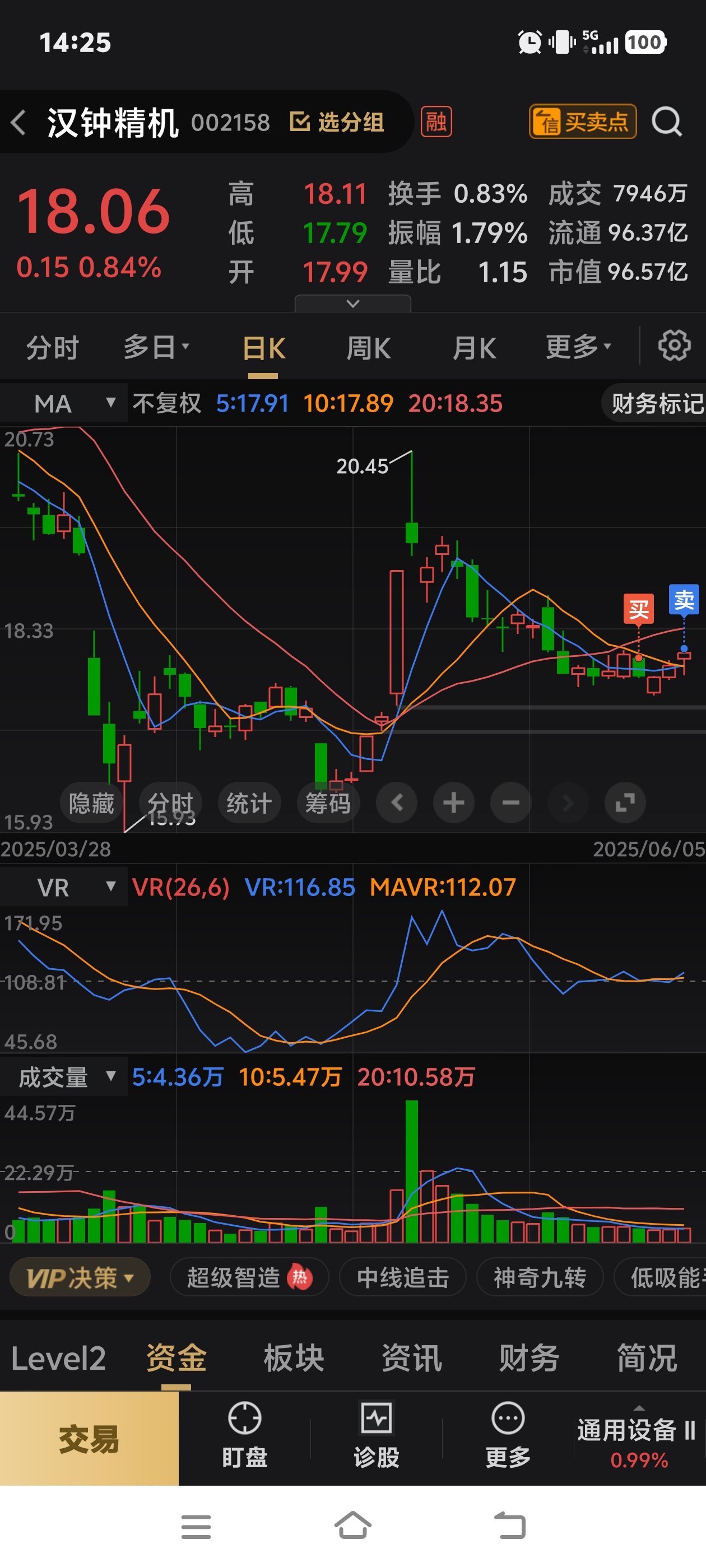Screen dimensions: 706x1568
Task: Show 筹码 chip distribution
Action: pos(328,803)
